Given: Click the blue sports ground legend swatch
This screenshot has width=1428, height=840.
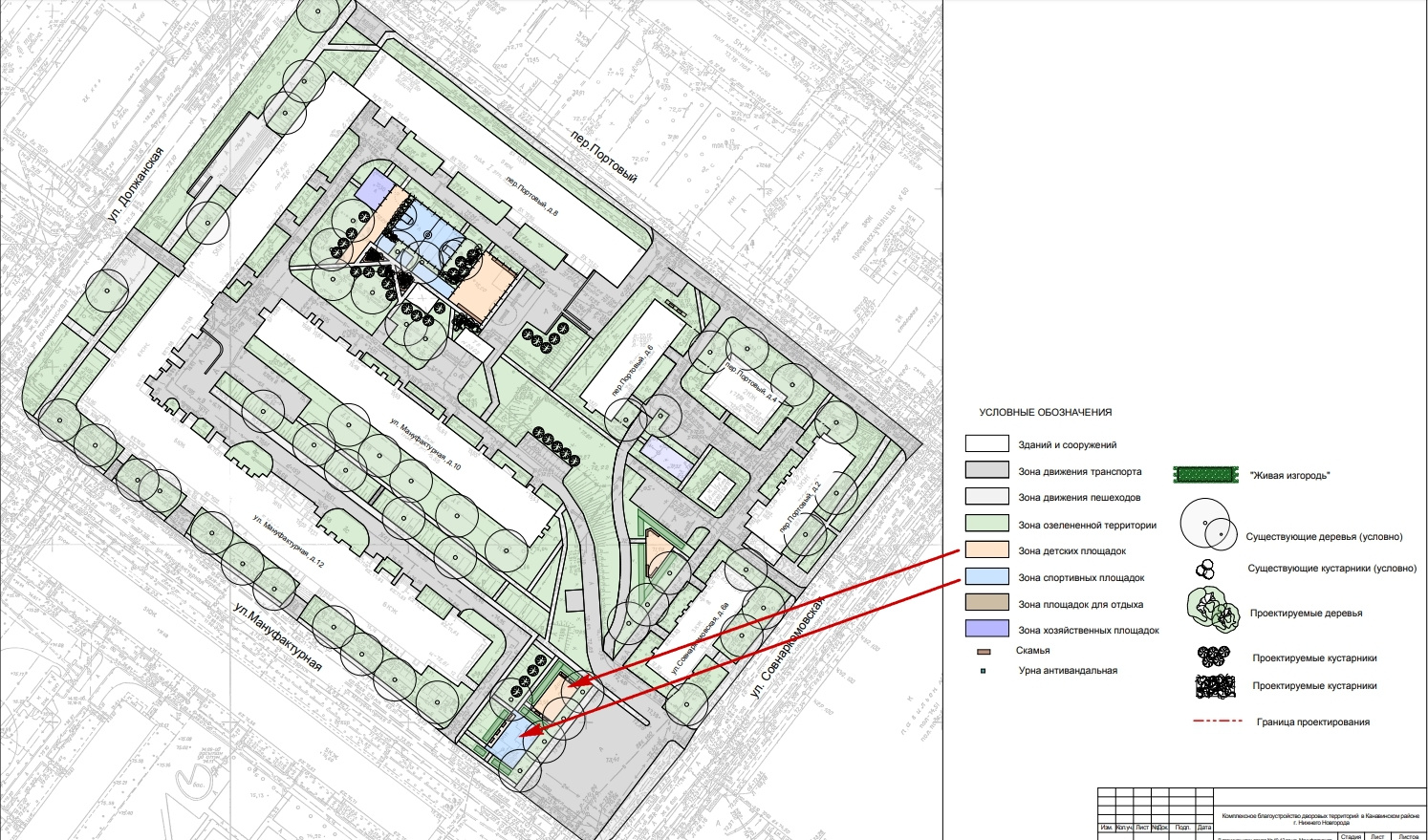Looking at the screenshot, I should coord(986,576).
